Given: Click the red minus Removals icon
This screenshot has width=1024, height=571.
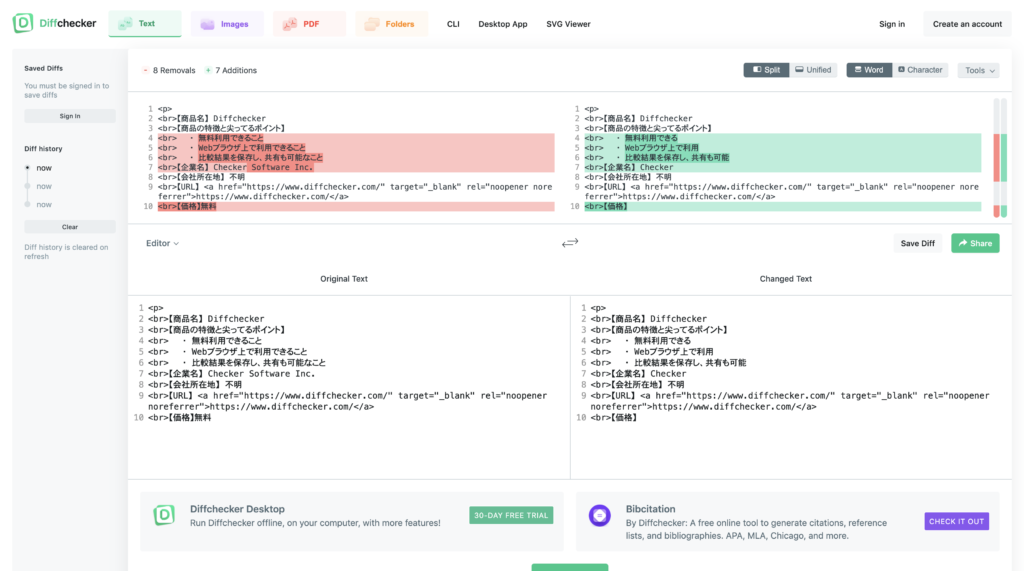Looking at the screenshot, I should point(146,71).
